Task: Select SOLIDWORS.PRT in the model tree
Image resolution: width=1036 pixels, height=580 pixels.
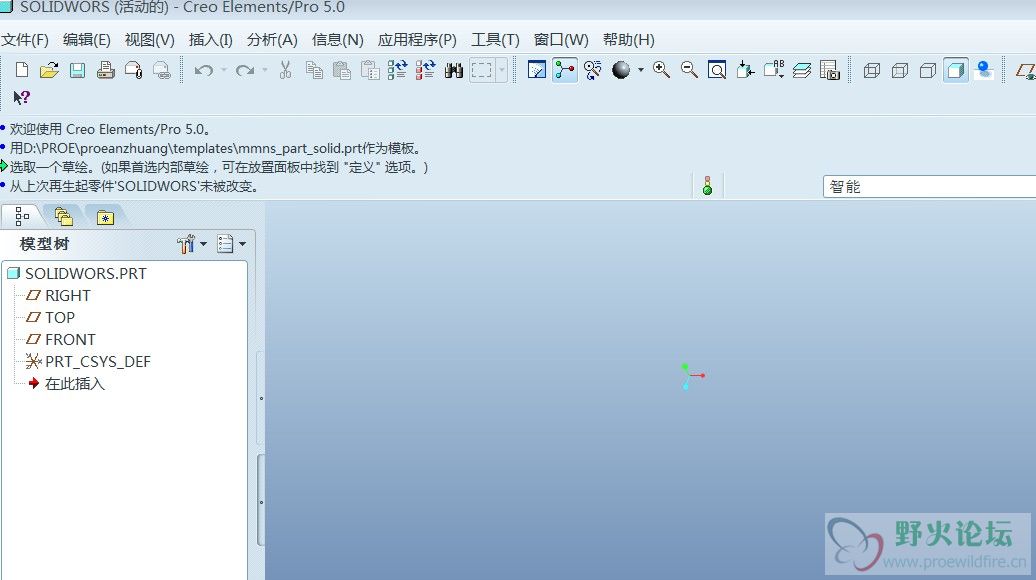Action: (77, 273)
